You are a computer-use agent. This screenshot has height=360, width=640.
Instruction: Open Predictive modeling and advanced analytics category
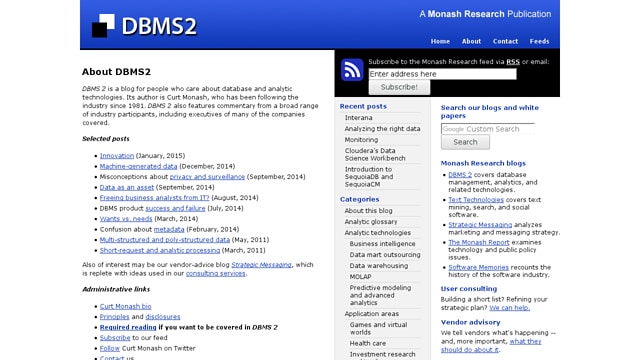(380, 295)
